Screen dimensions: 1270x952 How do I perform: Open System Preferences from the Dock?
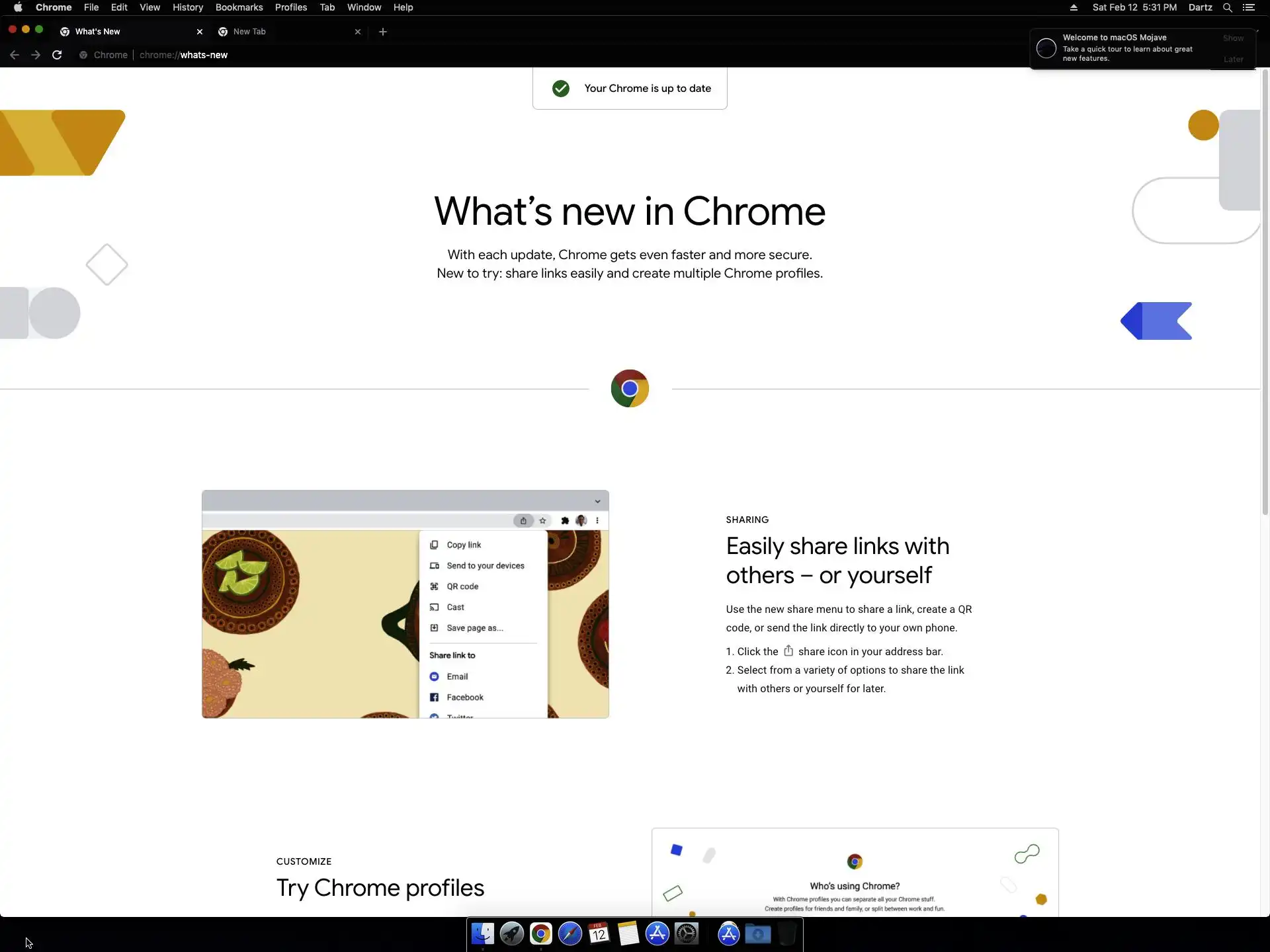point(687,933)
